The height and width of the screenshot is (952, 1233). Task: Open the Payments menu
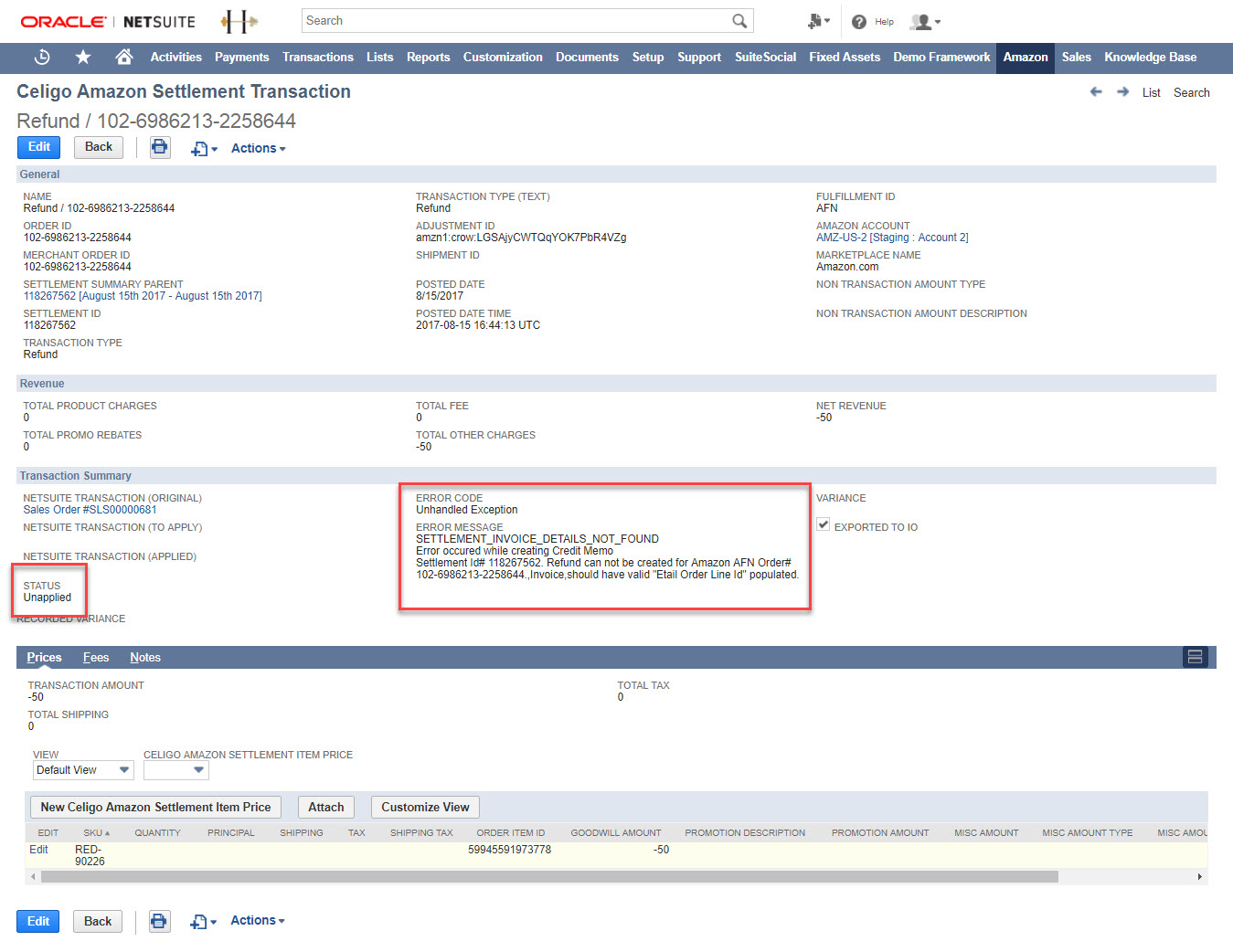point(242,57)
